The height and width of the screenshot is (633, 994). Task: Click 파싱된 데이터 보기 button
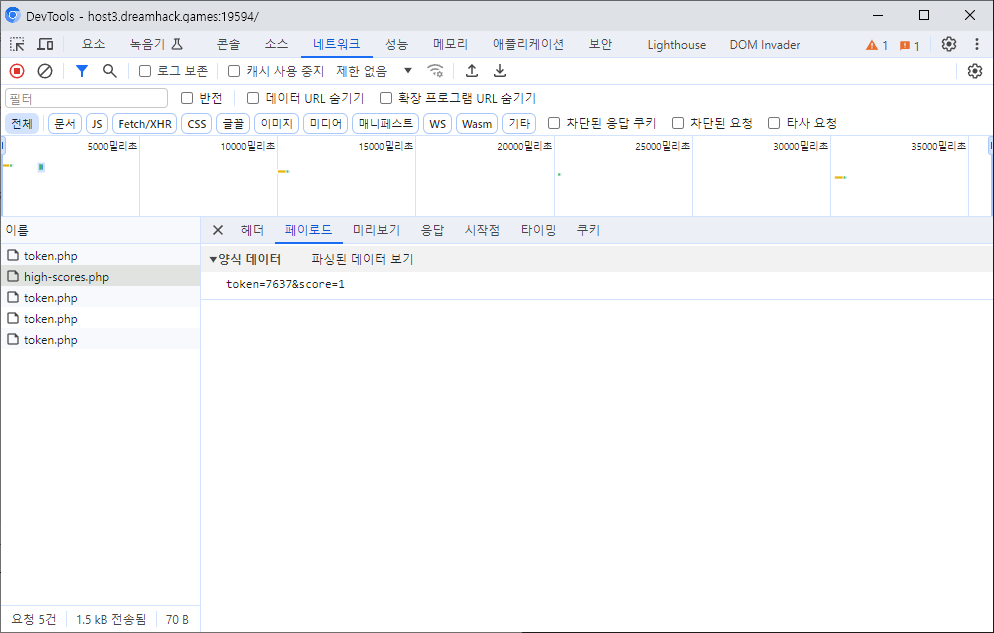click(x=362, y=259)
